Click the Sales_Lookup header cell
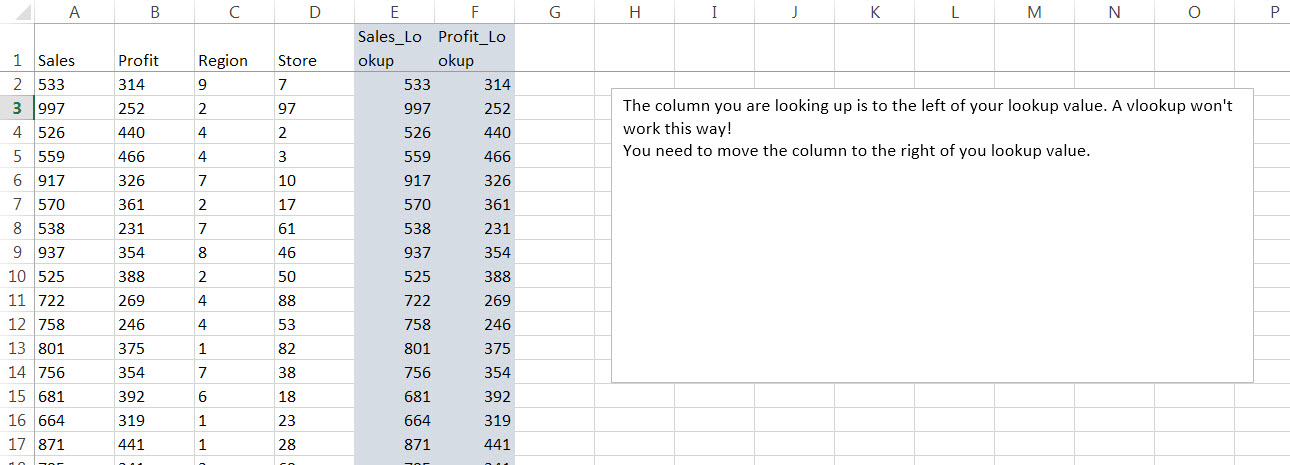Screen dimensions: 1290x465 [394, 48]
